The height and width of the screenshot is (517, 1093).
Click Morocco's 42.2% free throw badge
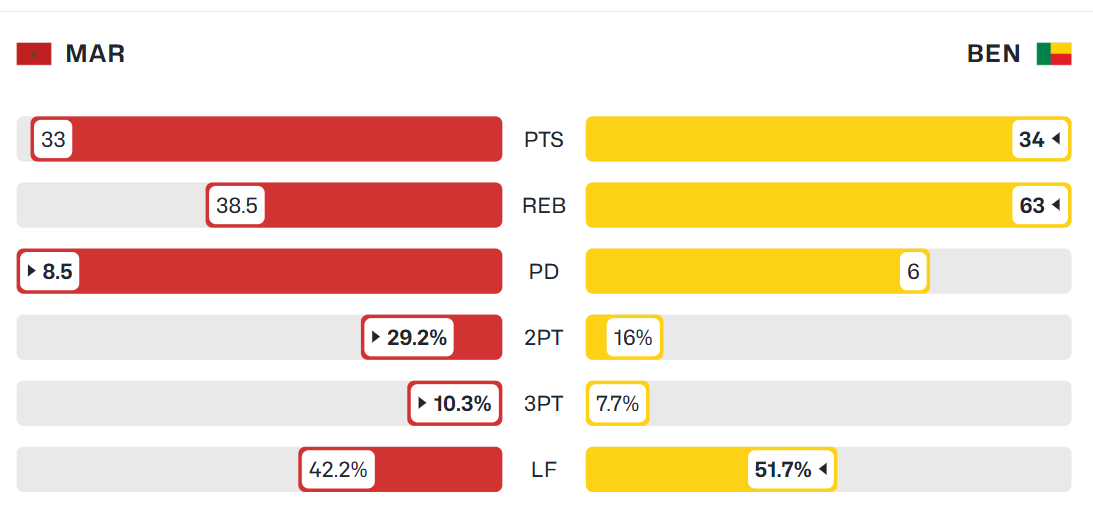coord(338,470)
